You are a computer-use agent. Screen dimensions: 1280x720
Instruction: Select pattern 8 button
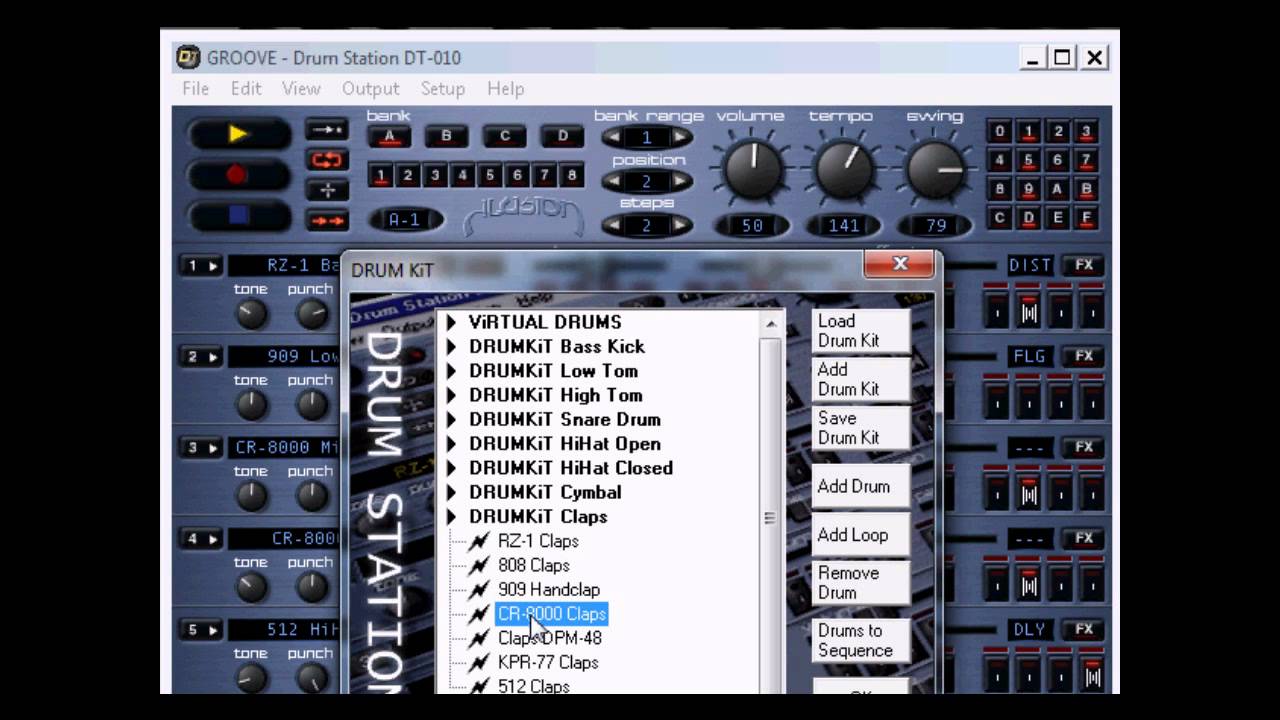coord(572,176)
